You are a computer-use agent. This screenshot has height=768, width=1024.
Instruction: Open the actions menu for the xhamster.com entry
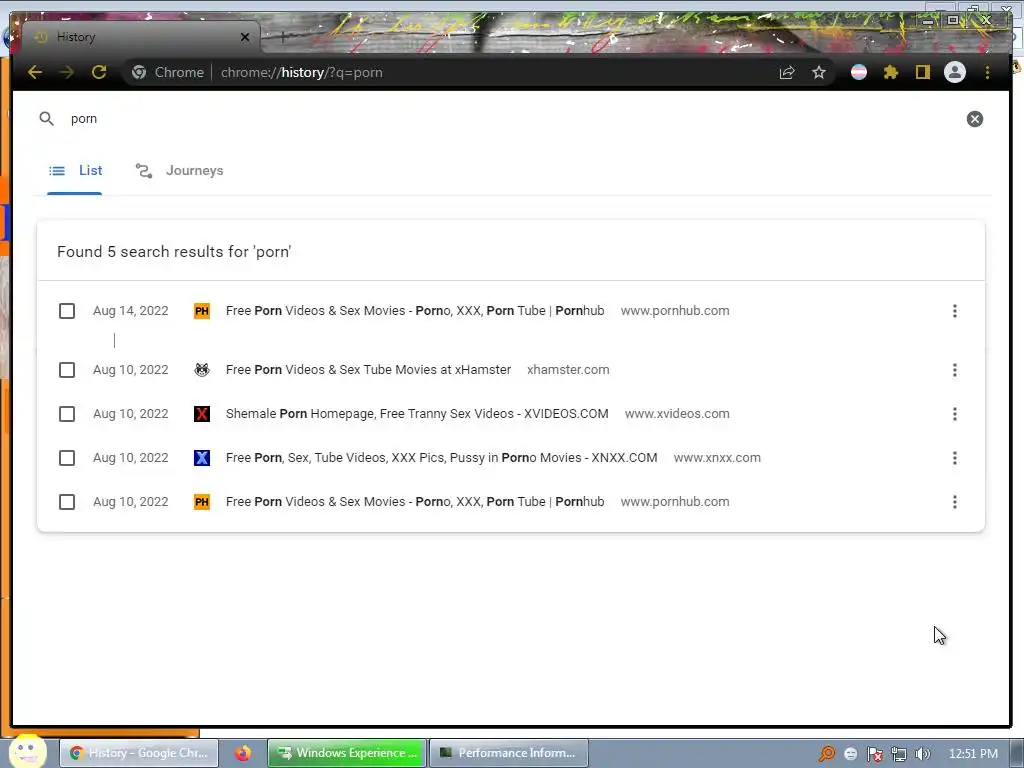point(954,370)
